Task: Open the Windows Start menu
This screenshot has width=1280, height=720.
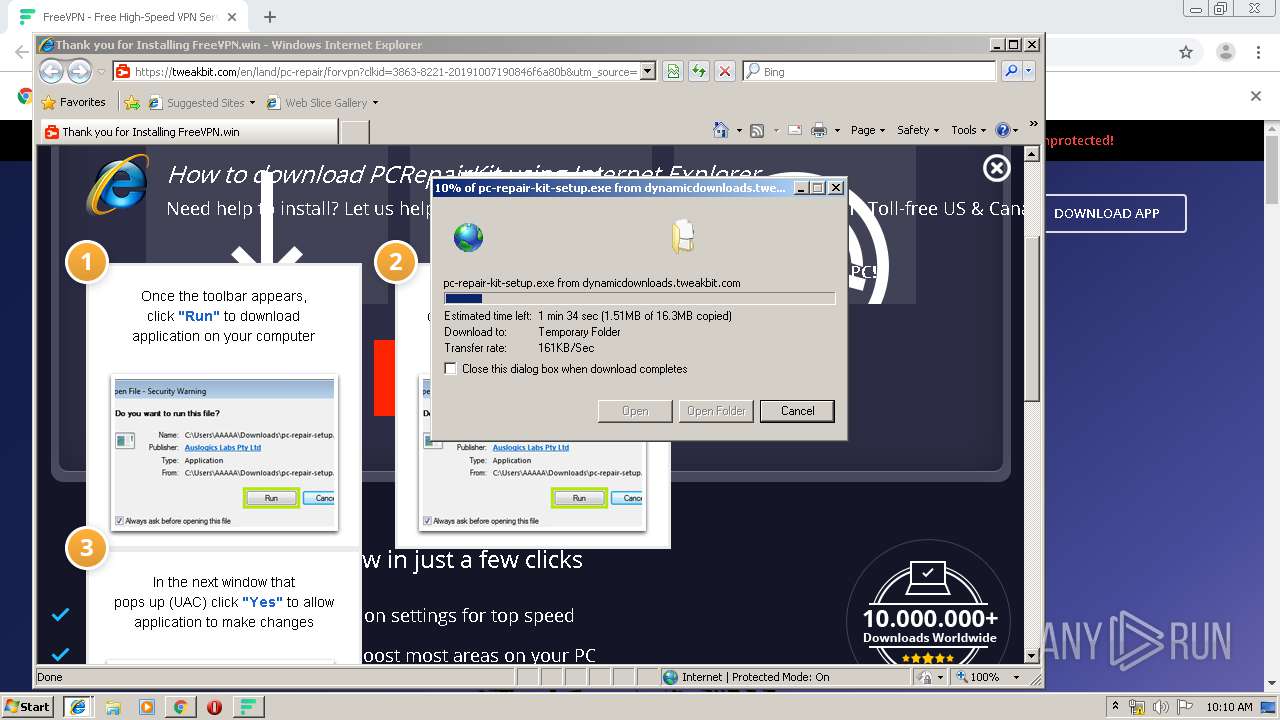Action: click(27, 706)
